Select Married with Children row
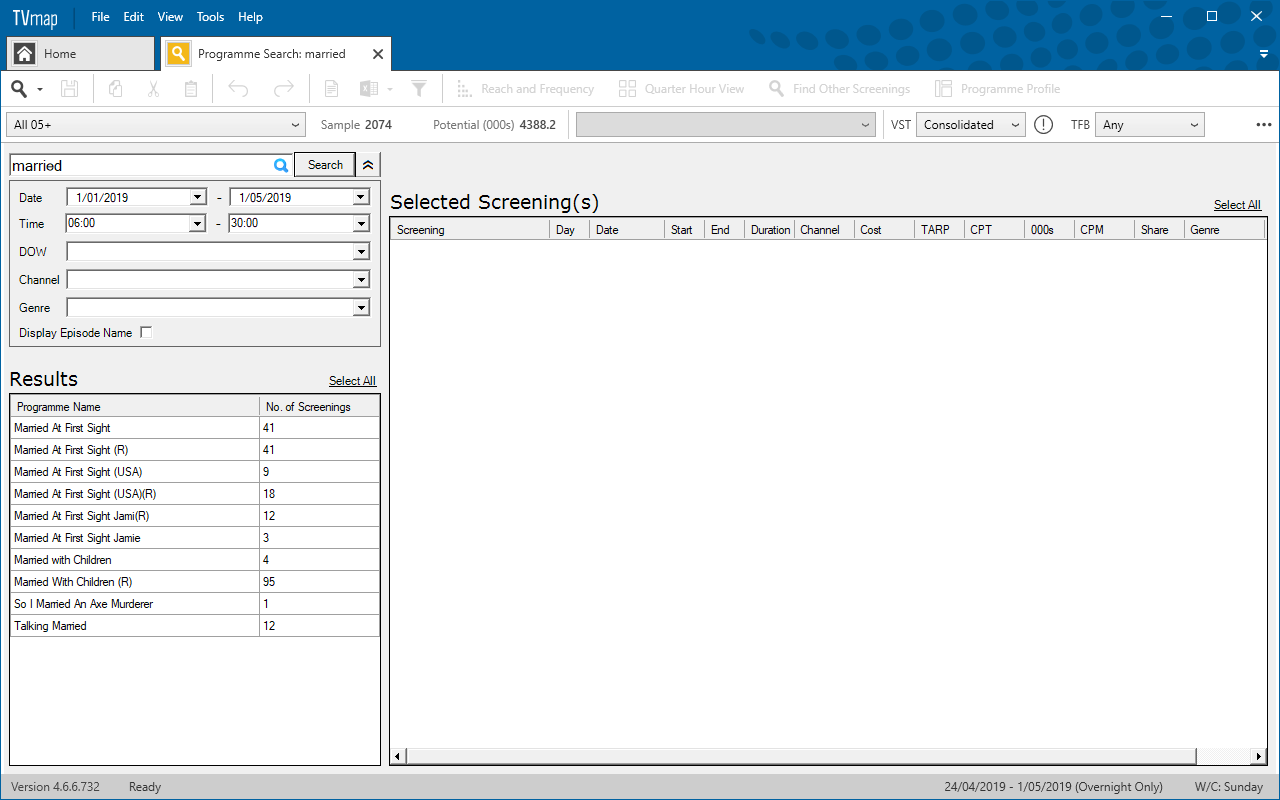The height and width of the screenshot is (800, 1280). (195, 560)
